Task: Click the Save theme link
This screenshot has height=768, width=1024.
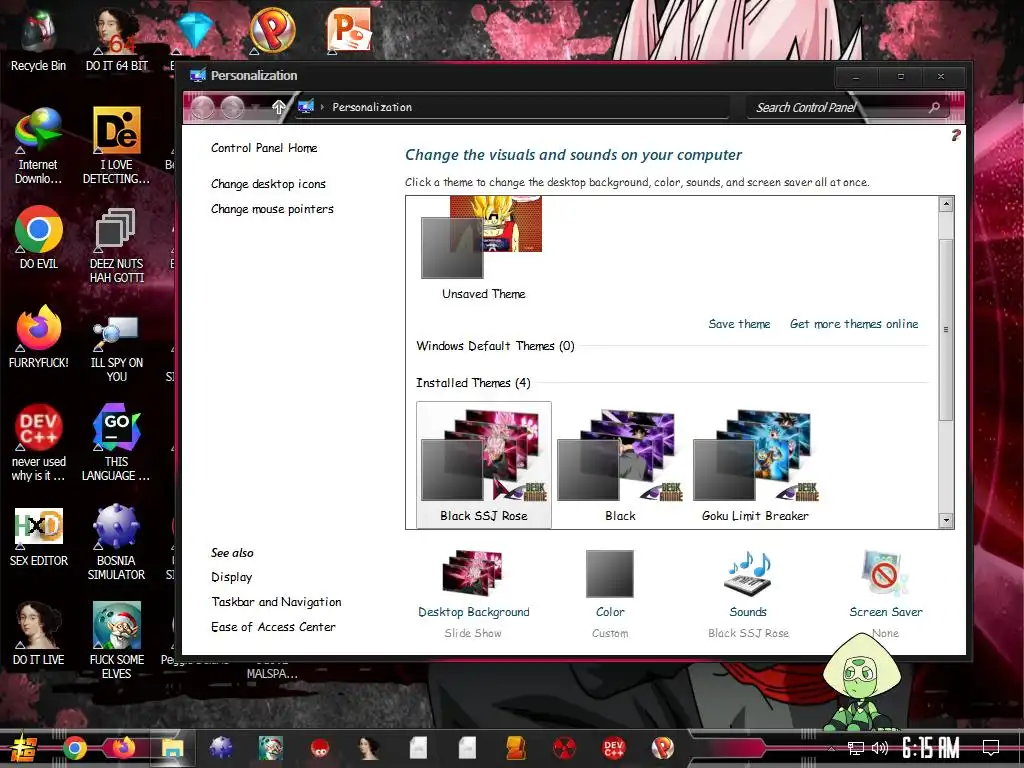Action: [x=739, y=324]
